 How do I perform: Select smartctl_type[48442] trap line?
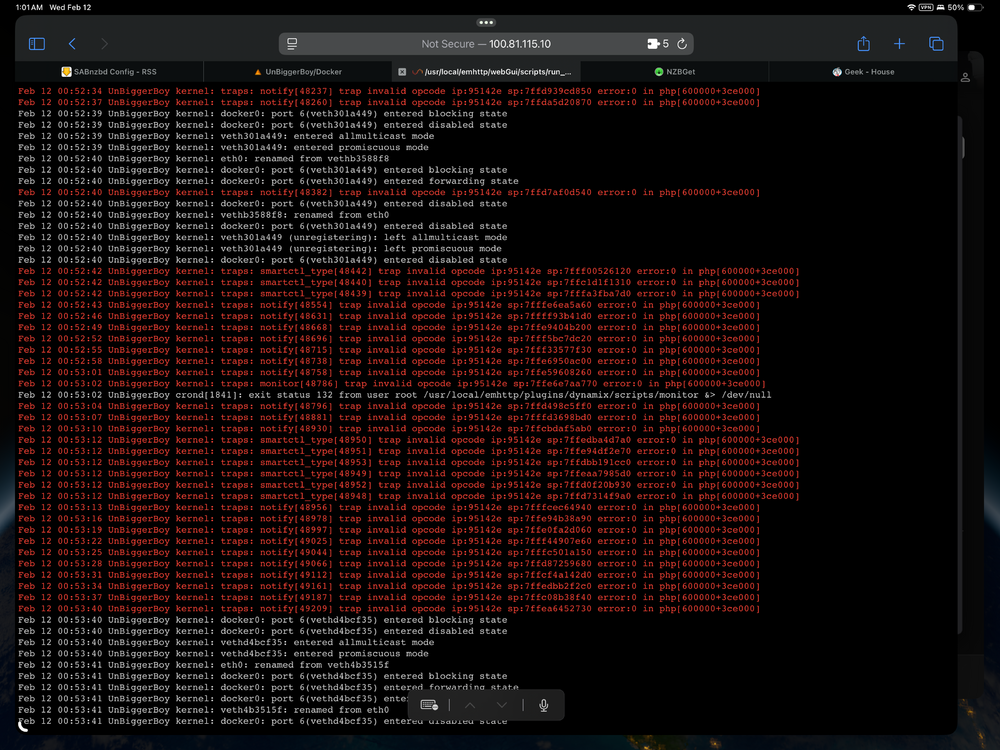click(x=409, y=271)
